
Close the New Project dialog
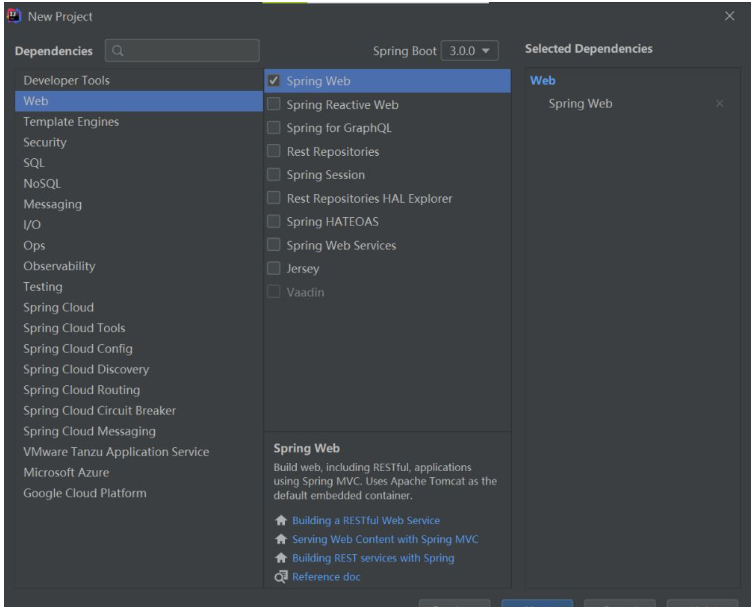click(729, 16)
